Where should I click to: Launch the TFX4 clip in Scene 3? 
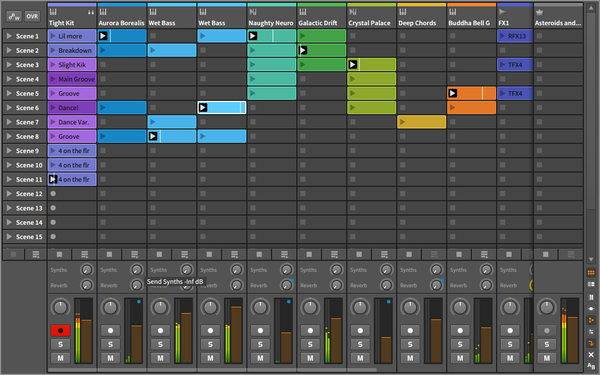(x=502, y=65)
